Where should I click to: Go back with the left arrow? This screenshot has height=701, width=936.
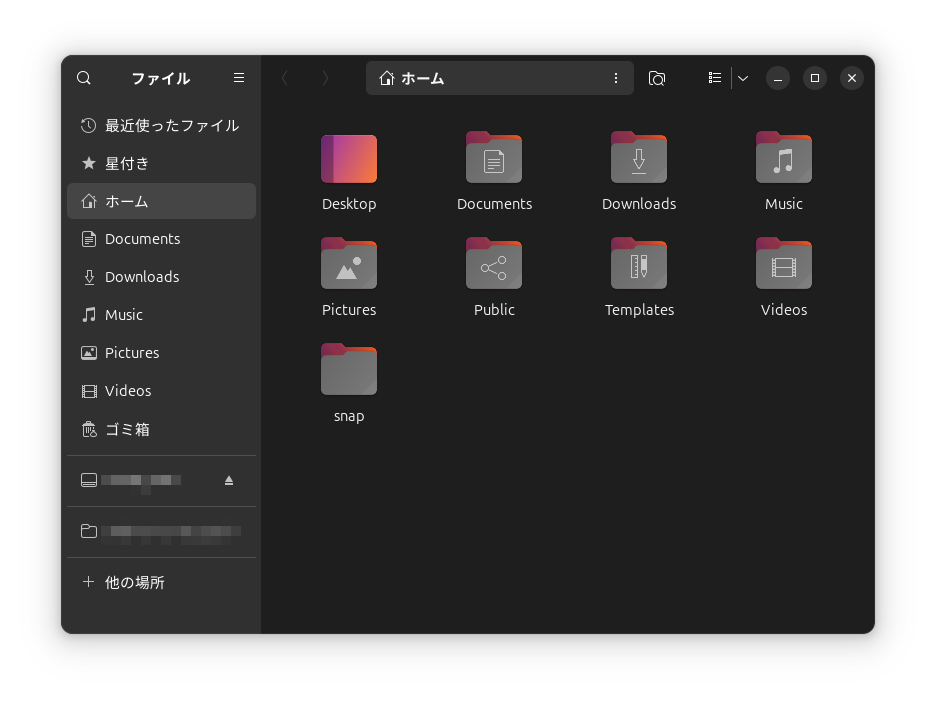click(x=285, y=78)
